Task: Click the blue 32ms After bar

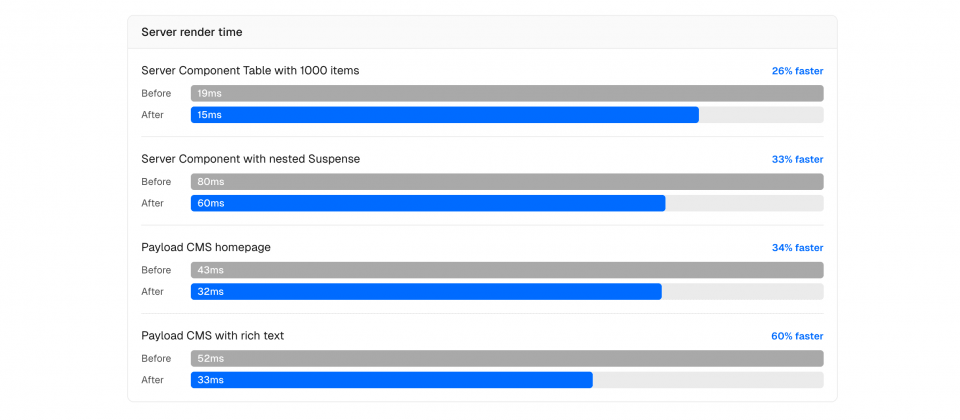Action: pos(426,292)
